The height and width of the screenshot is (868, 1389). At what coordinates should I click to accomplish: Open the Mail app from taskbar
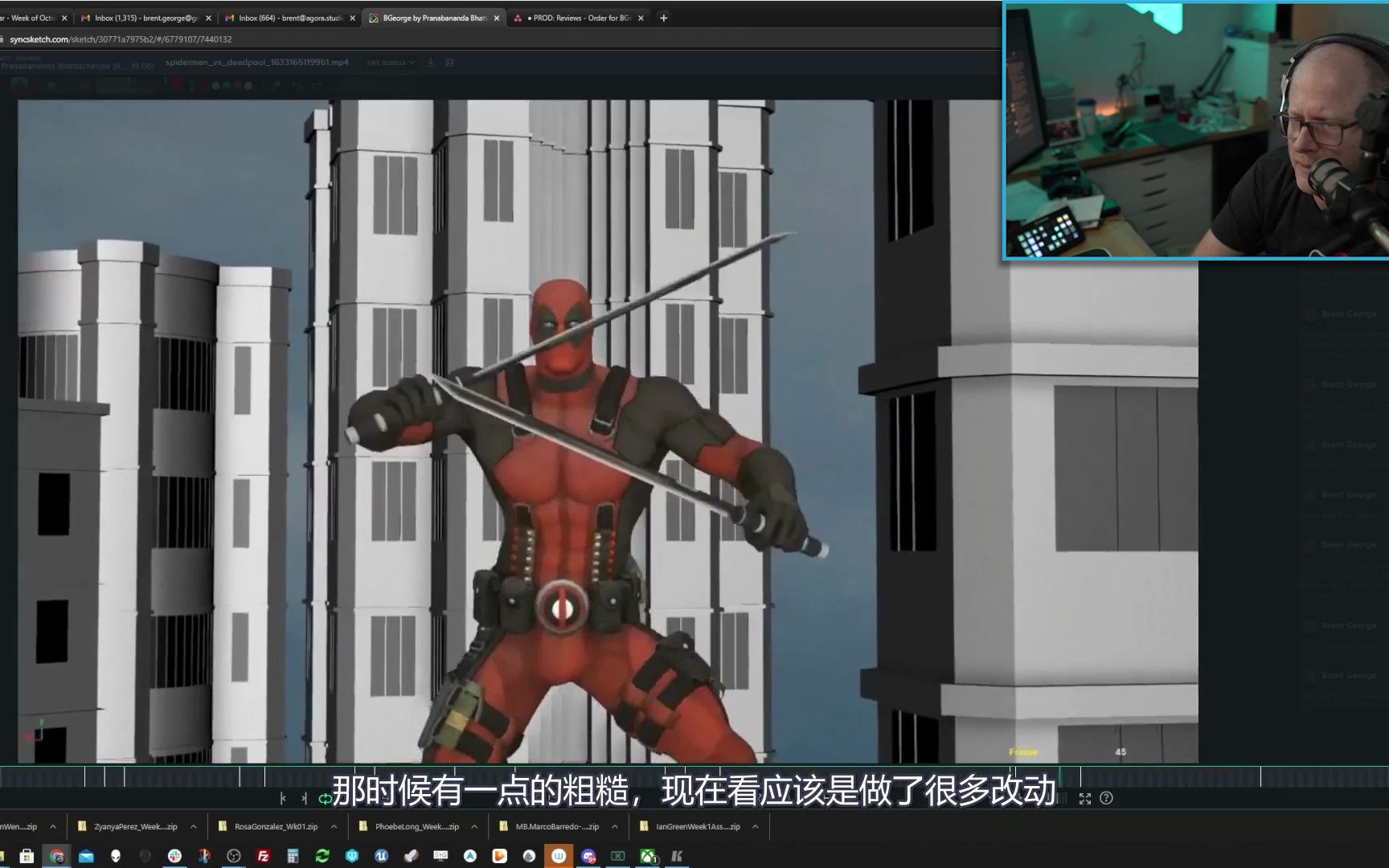(x=86, y=856)
